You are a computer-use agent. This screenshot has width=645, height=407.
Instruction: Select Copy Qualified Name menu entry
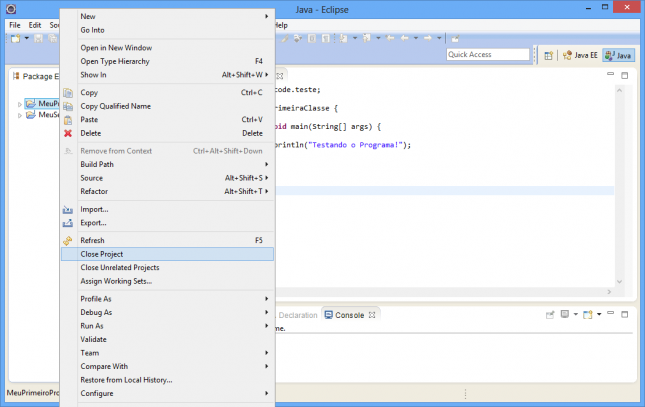pos(167,106)
